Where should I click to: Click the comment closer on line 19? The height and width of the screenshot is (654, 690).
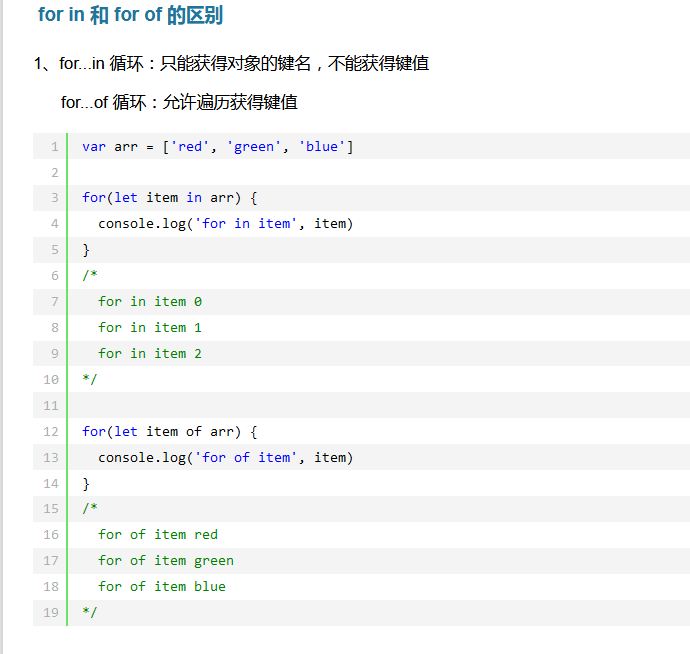[x=90, y=612]
